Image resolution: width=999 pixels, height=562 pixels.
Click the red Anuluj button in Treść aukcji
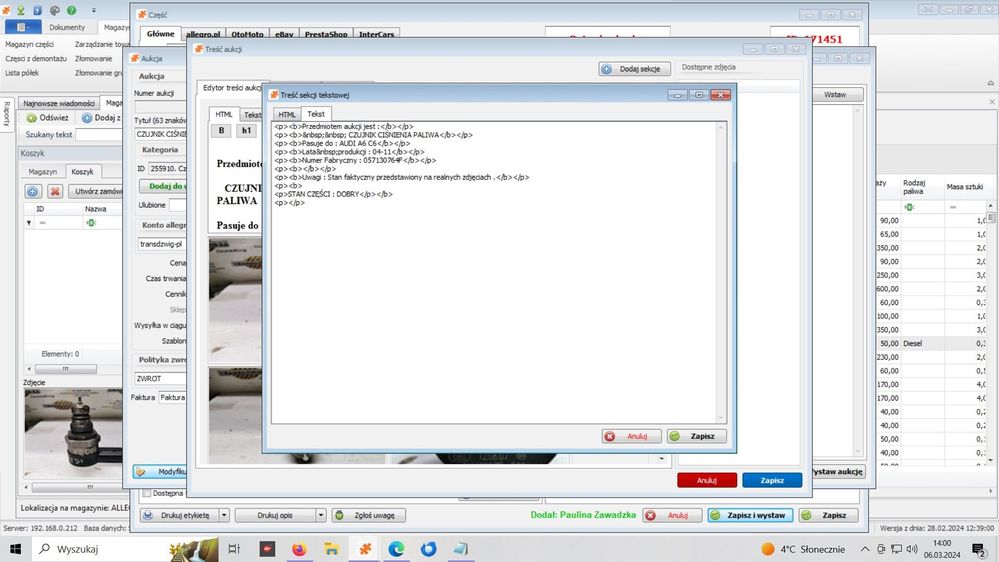[x=707, y=480]
